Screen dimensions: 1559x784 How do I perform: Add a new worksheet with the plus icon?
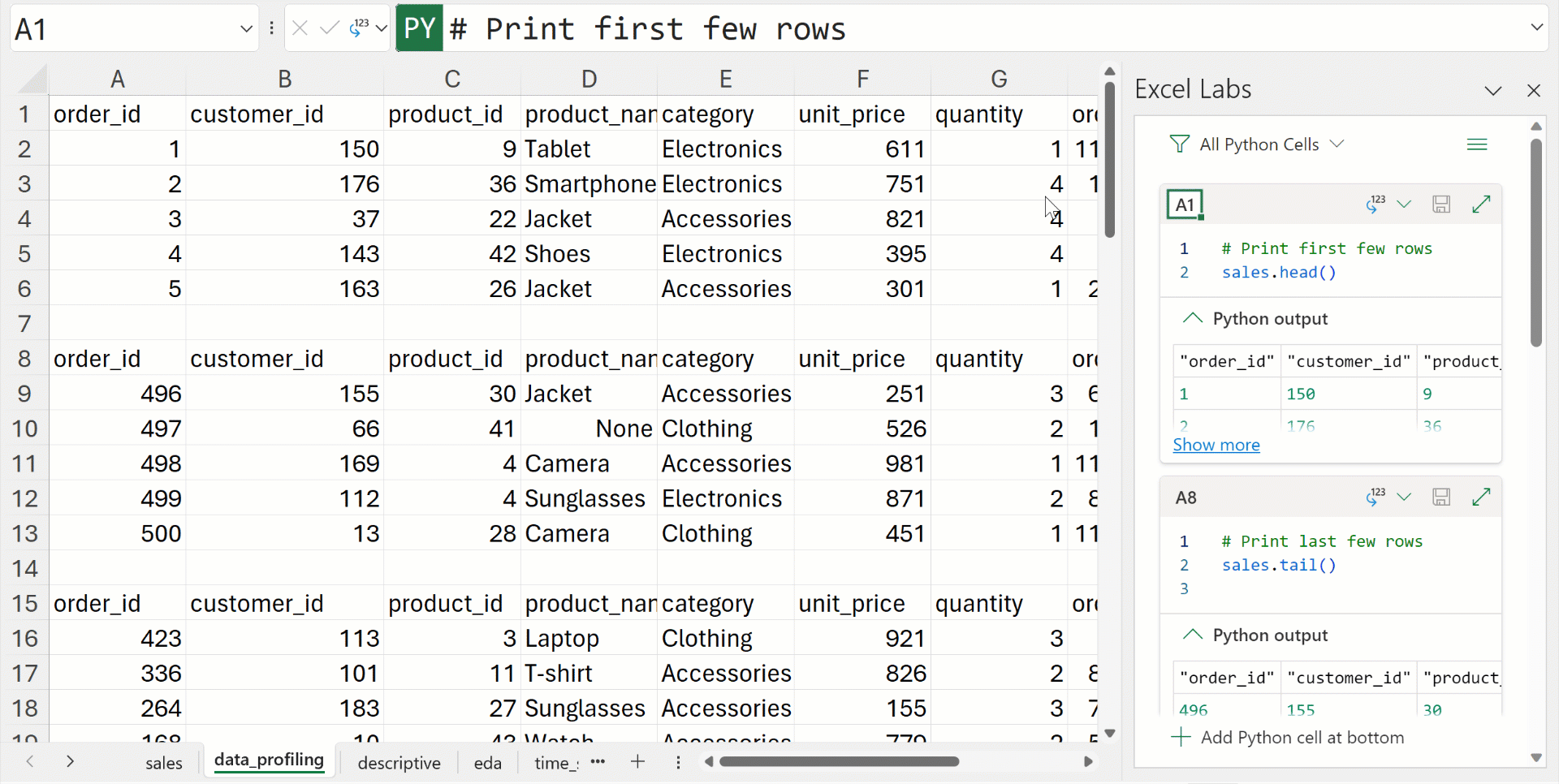coord(638,762)
